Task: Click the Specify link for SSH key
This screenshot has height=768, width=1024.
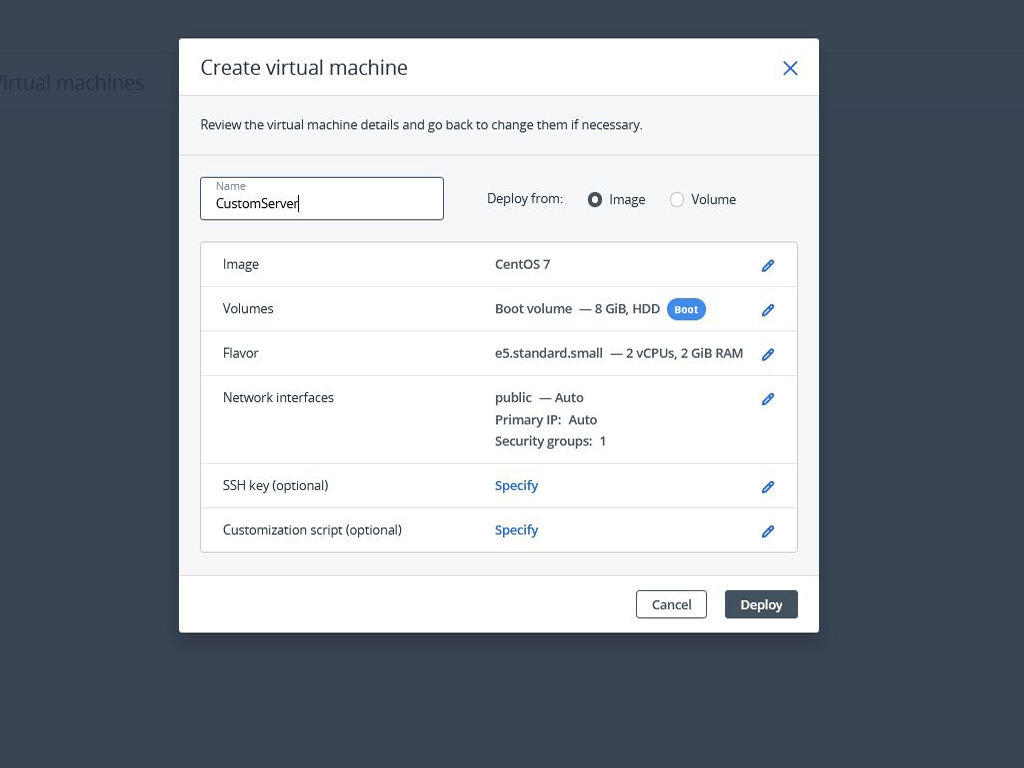Action: tap(516, 486)
